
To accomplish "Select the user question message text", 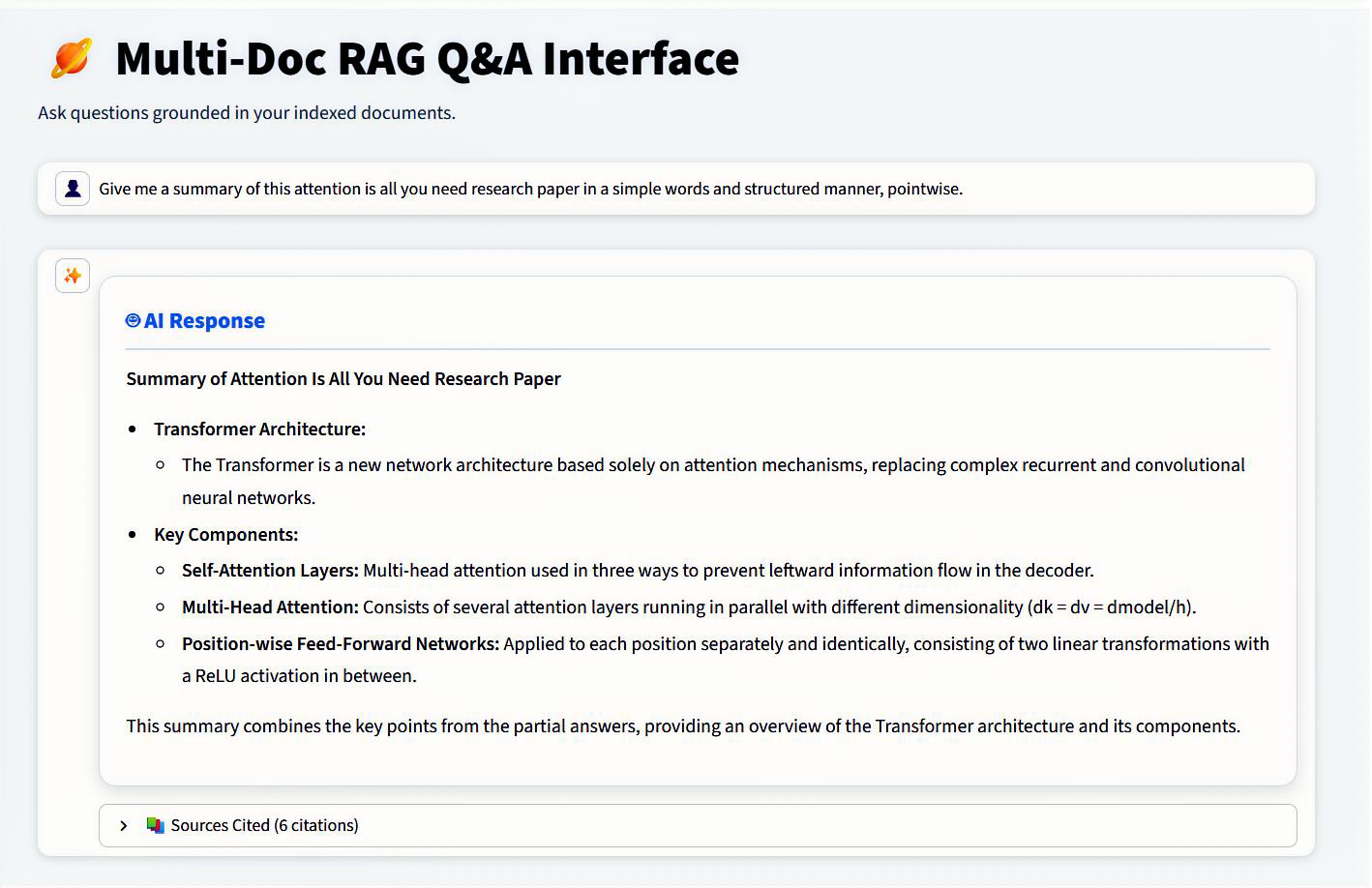I will point(530,189).
